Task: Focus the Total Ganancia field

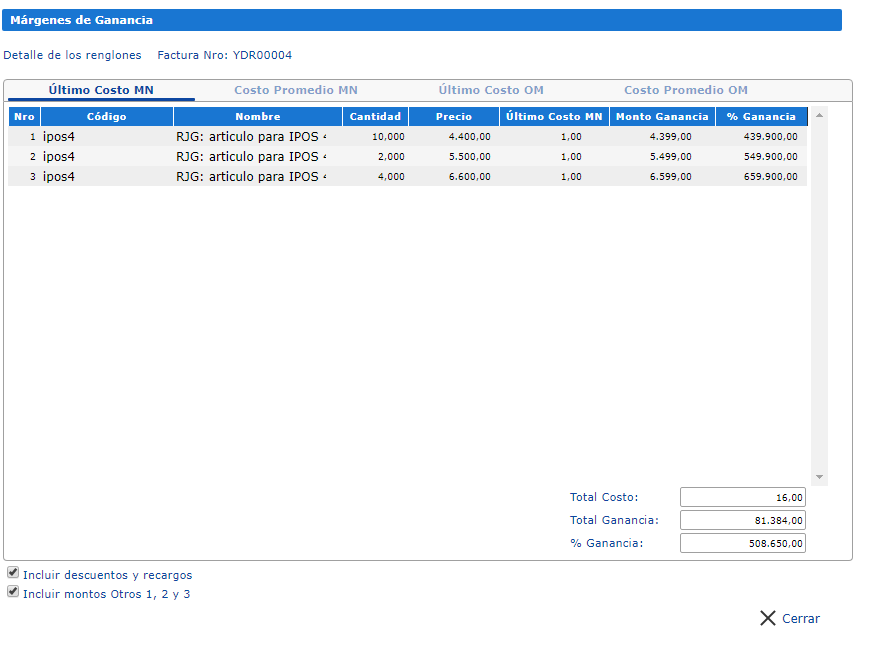Action: click(742, 520)
